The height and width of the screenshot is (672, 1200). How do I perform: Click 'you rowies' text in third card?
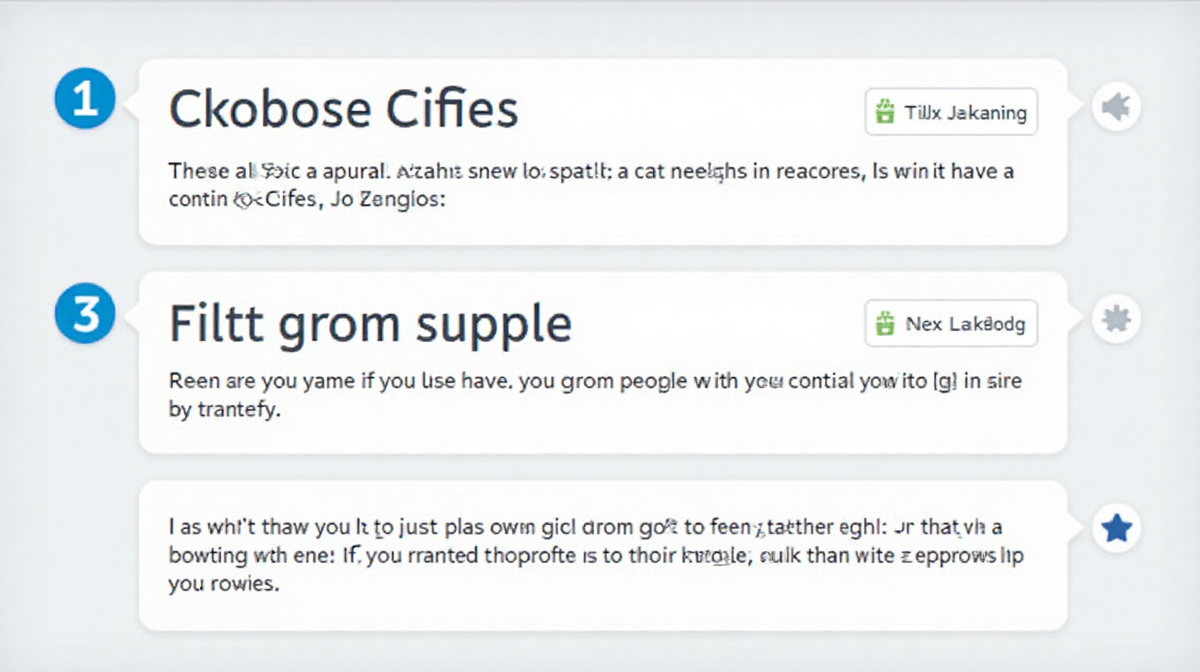(x=222, y=586)
